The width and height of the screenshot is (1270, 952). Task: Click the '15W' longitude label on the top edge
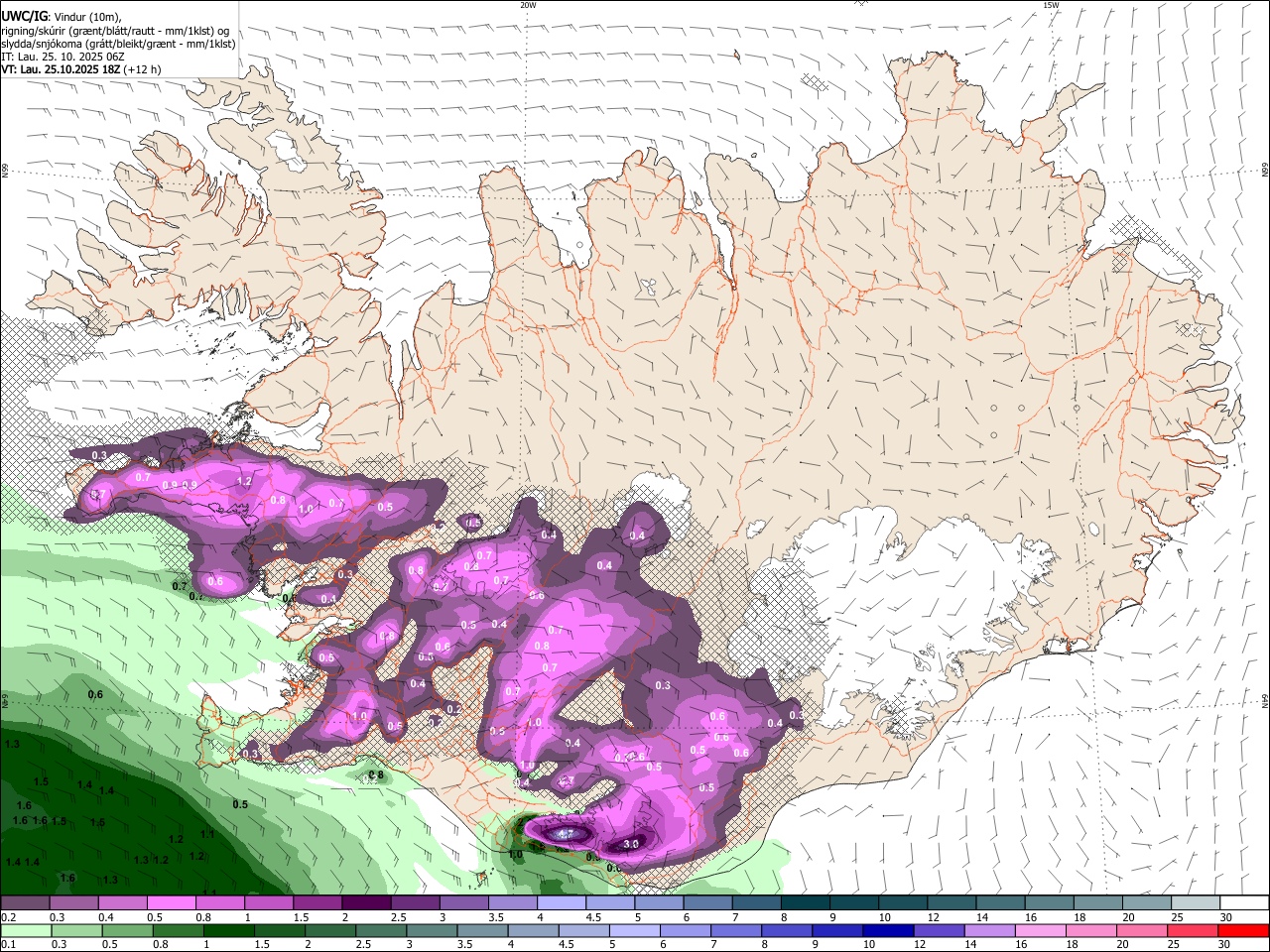coord(1051,5)
